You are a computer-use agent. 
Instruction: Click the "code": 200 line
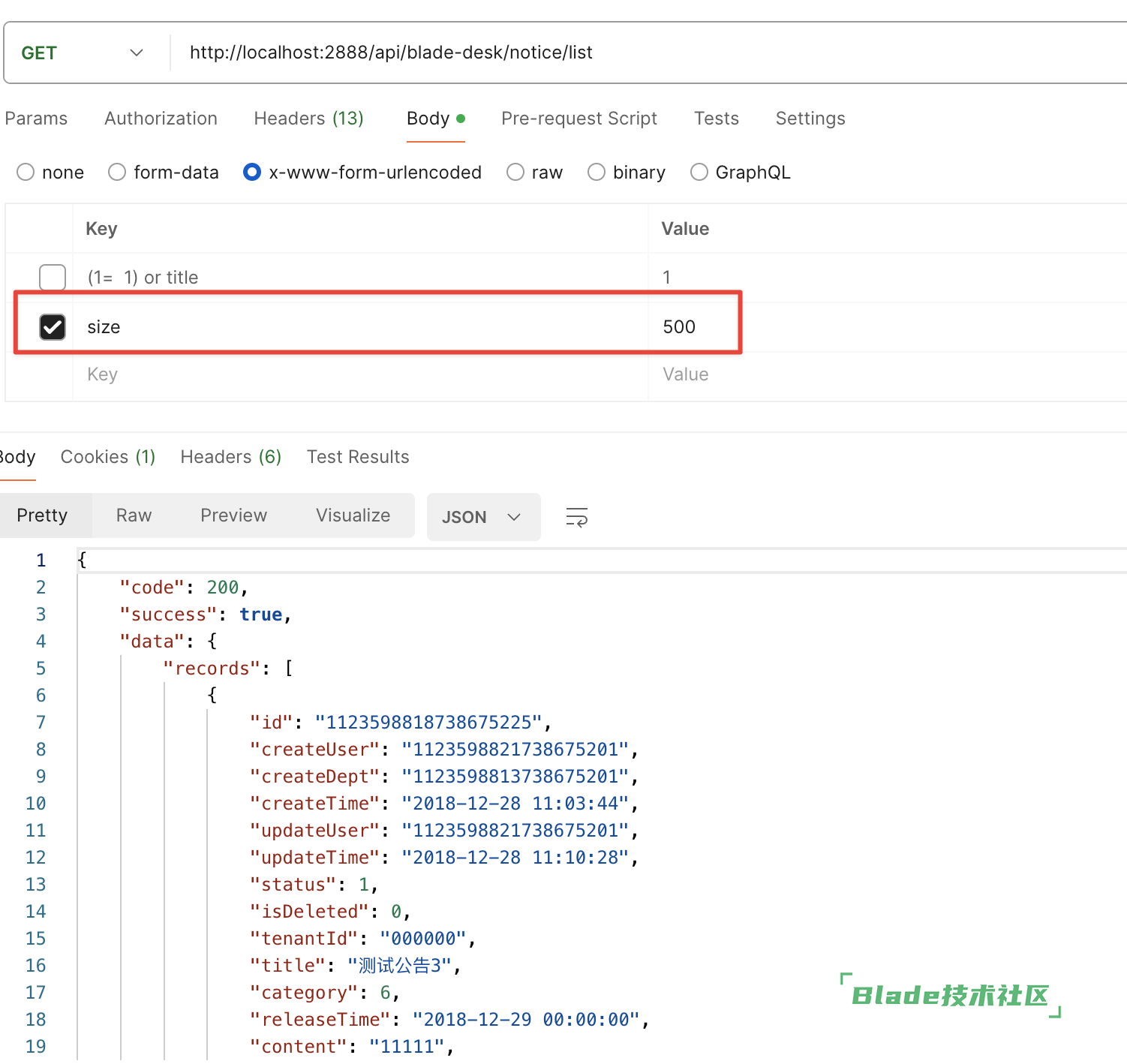click(x=184, y=588)
